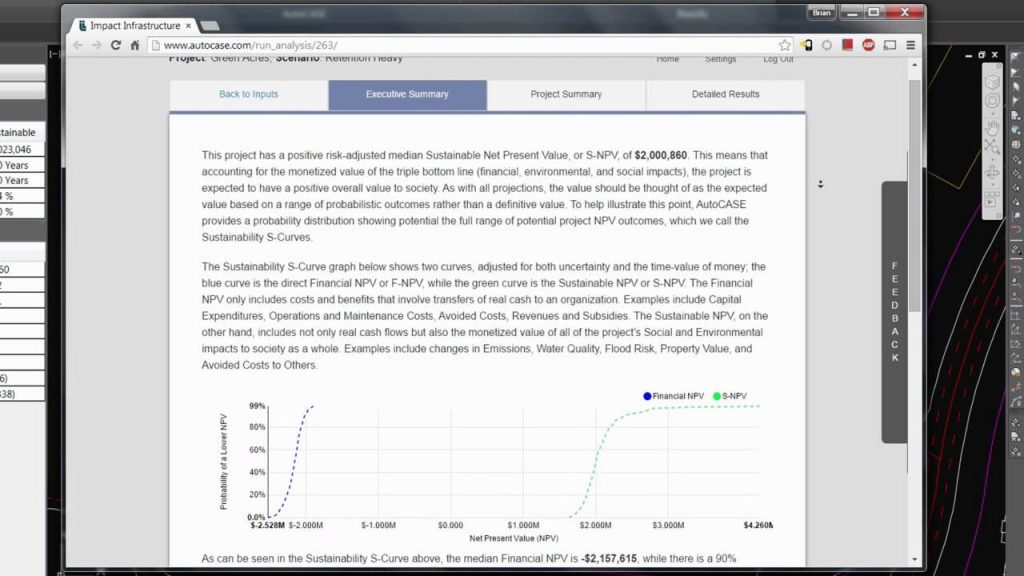
Task: Open the red square extension icon
Action: (847, 45)
